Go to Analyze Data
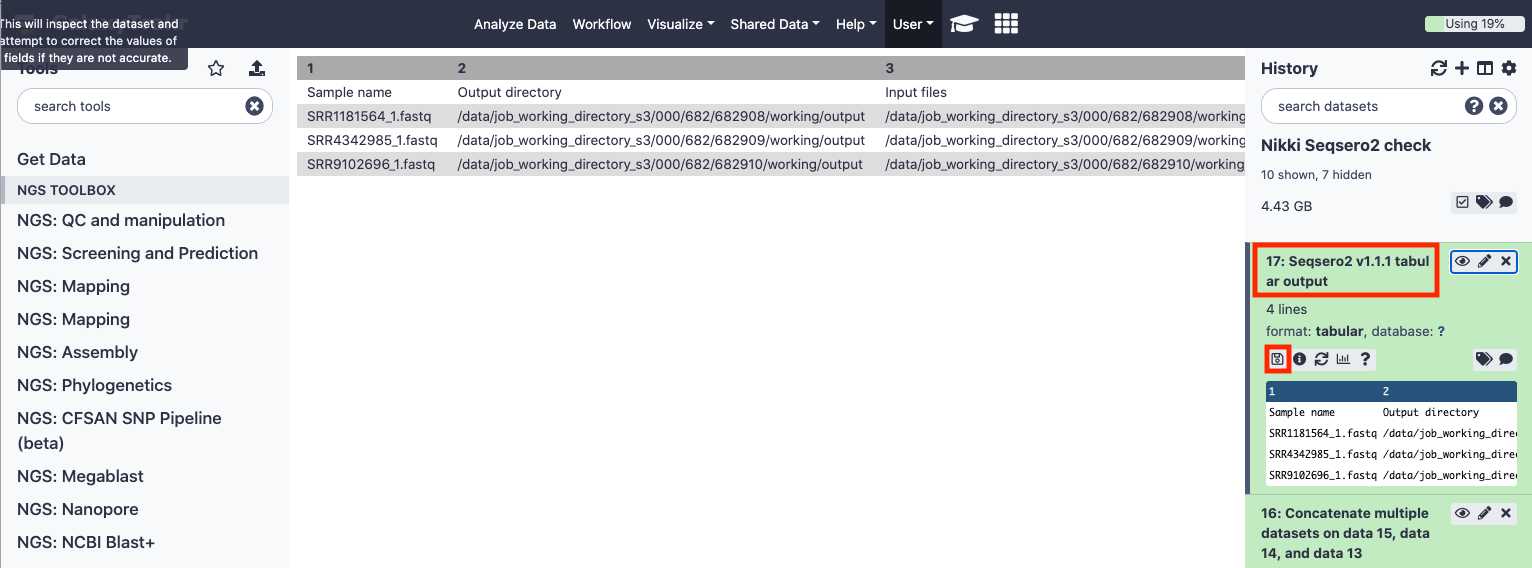Image resolution: width=1532 pixels, height=568 pixels. tap(515, 24)
